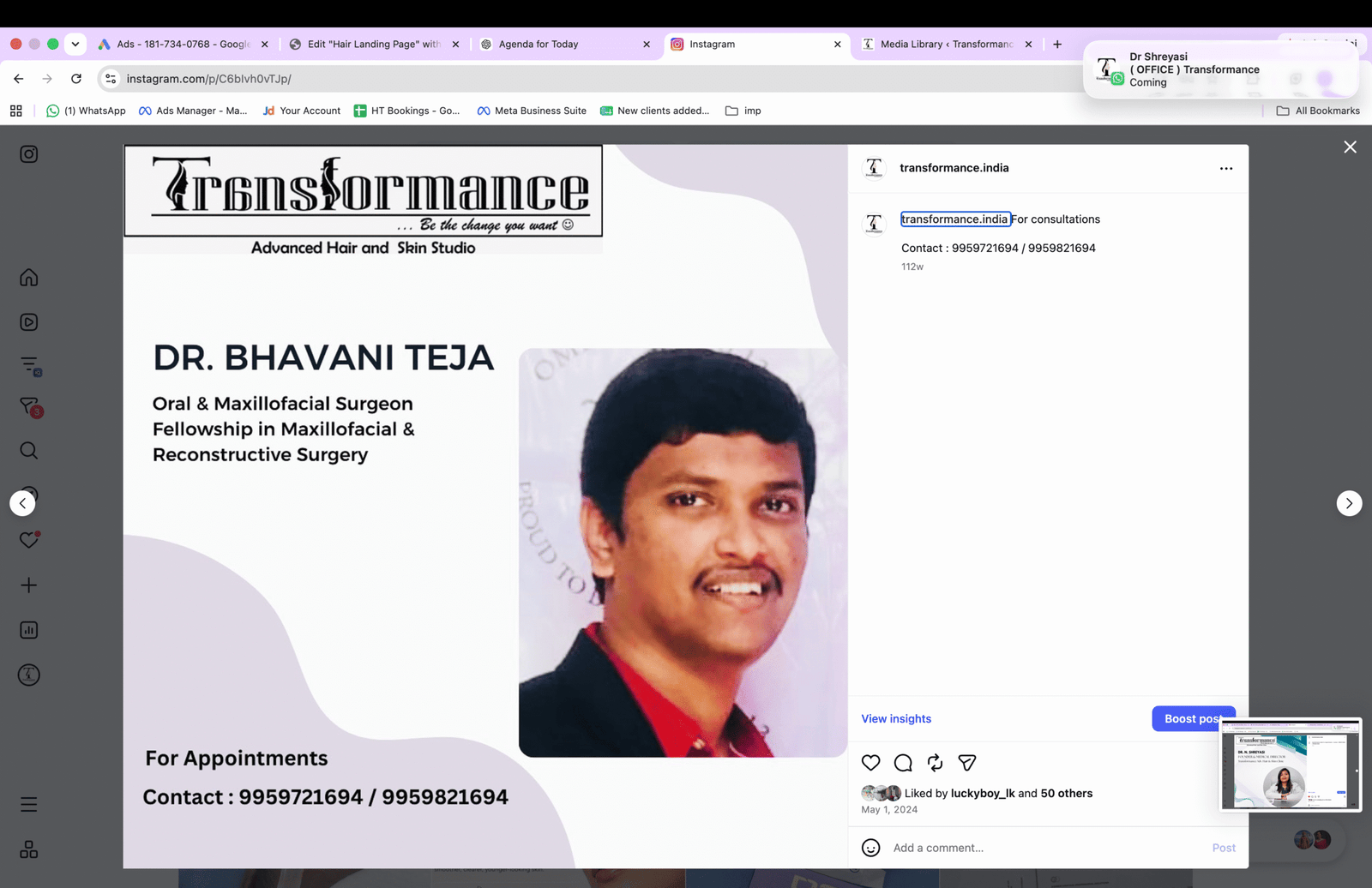Go to the previous post with the left arrow

22,503
